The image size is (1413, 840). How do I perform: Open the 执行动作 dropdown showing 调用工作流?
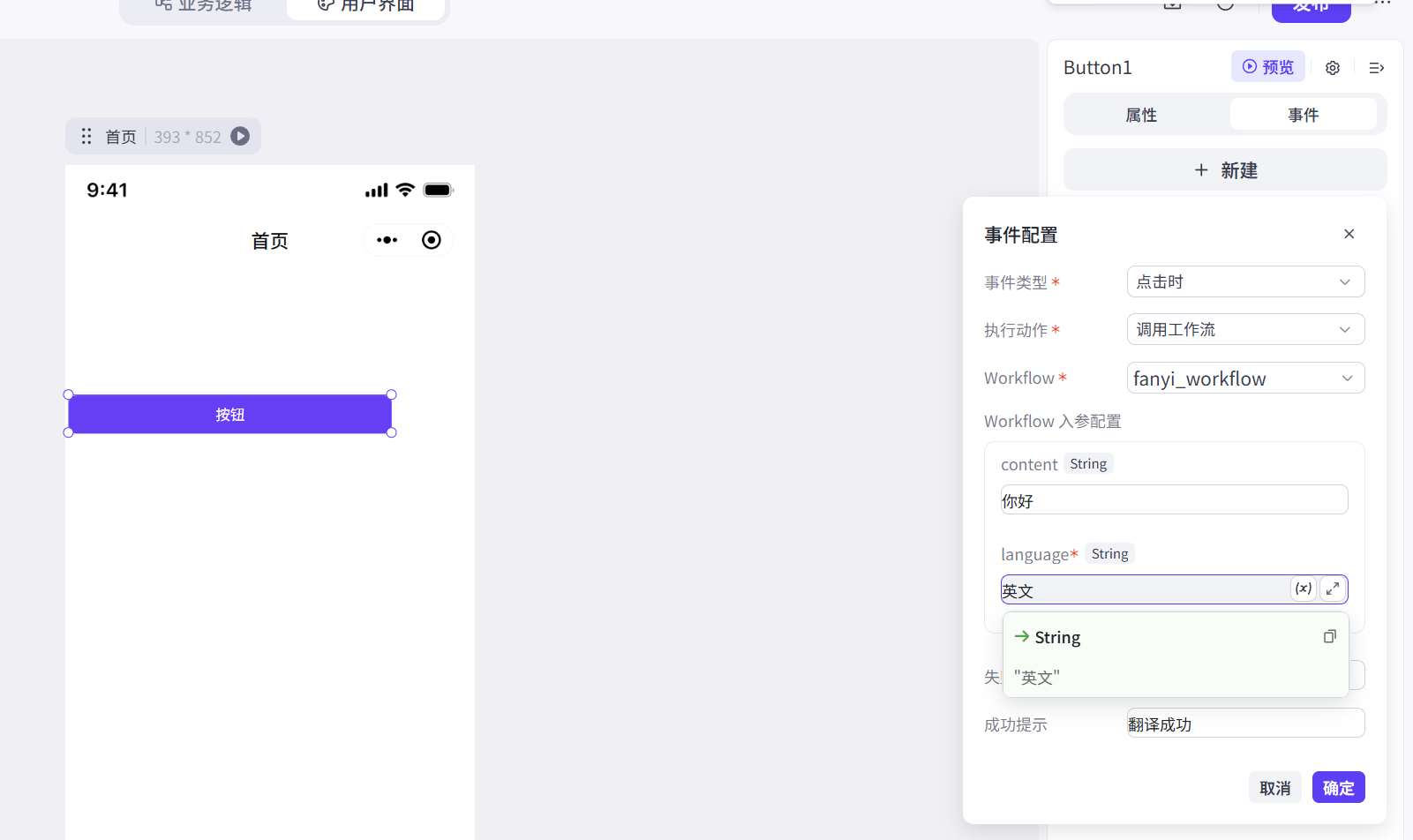(1244, 329)
